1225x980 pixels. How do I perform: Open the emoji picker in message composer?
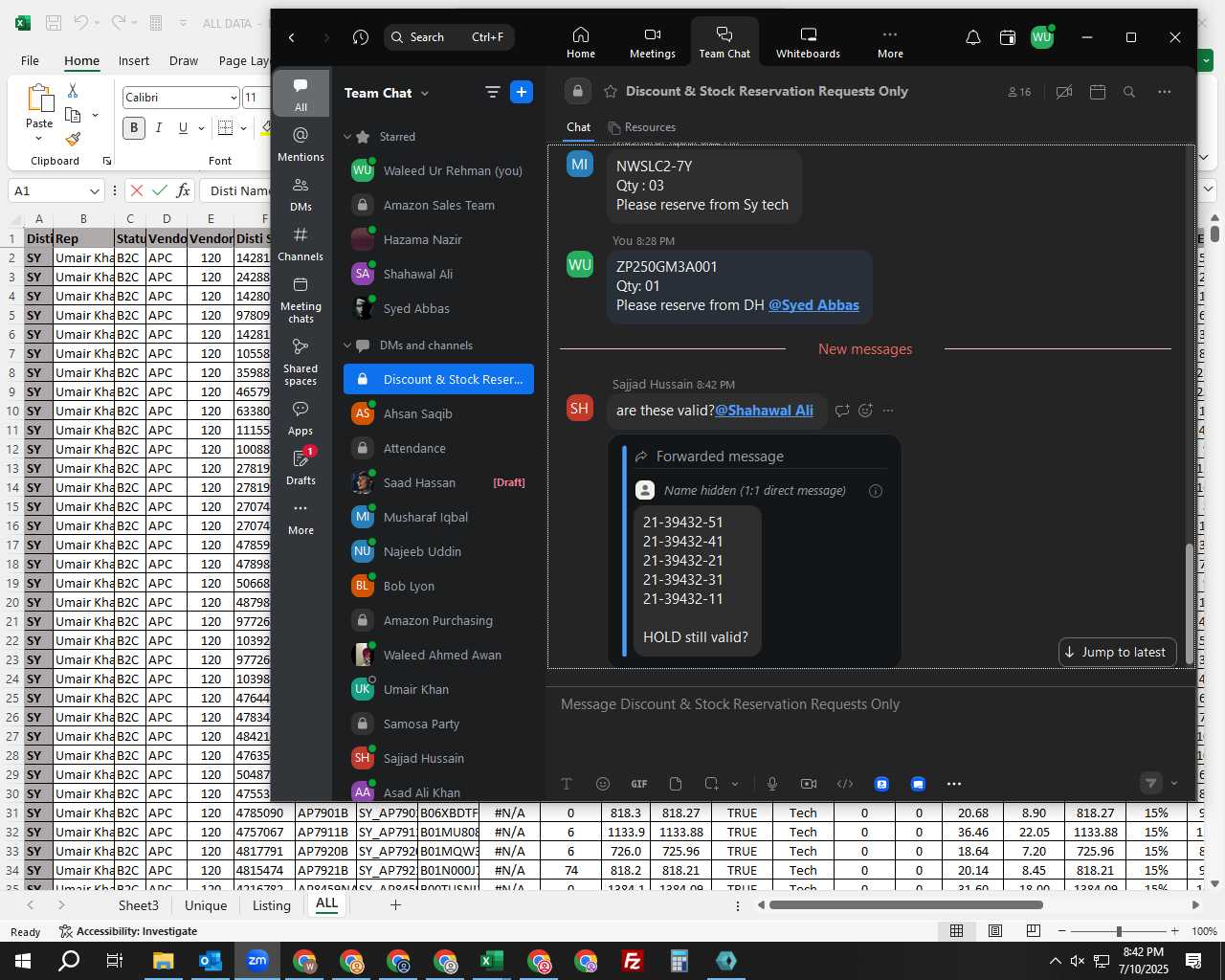[x=603, y=784]
